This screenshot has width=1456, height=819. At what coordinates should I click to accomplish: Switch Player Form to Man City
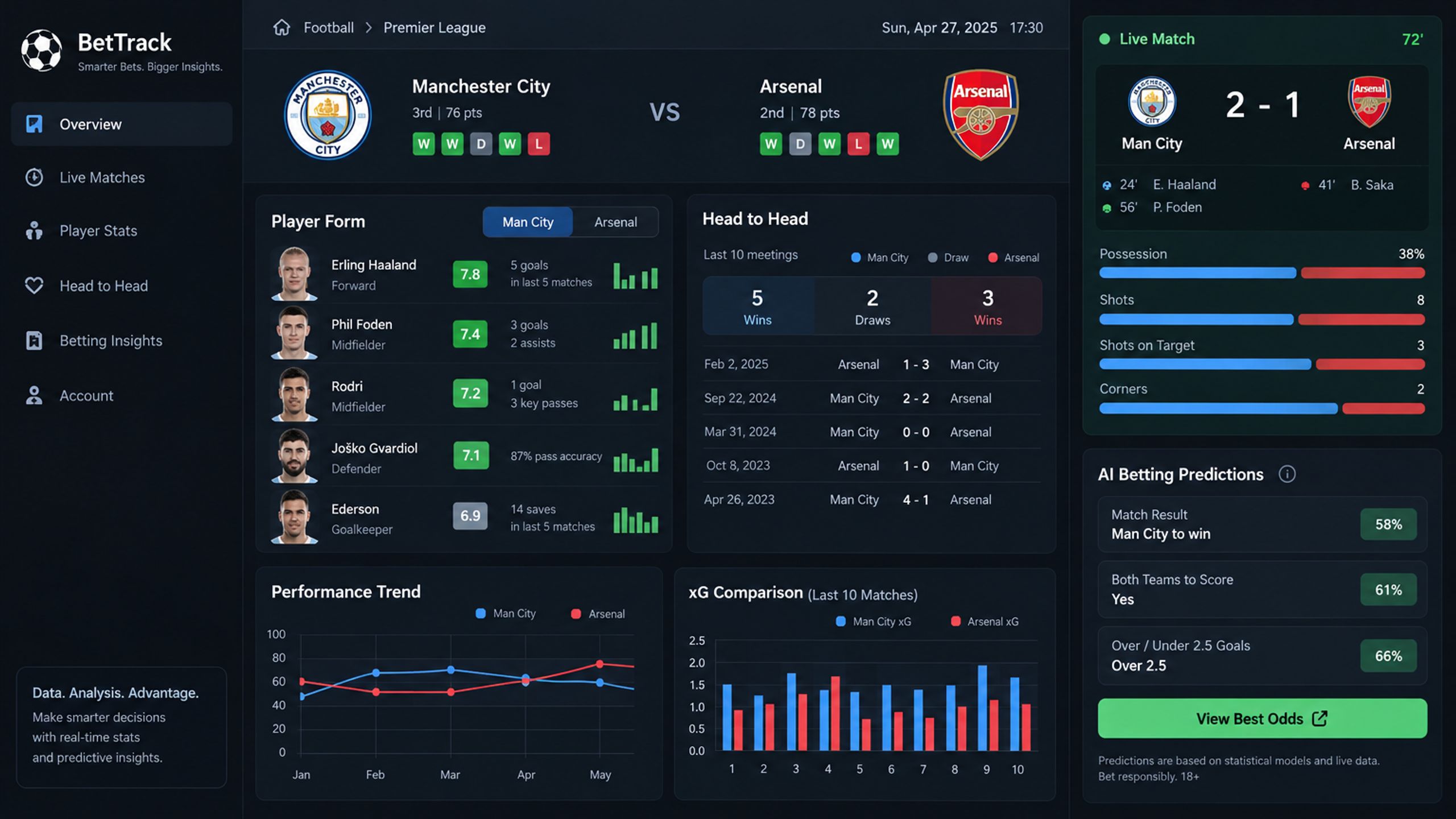click(527, 222)
